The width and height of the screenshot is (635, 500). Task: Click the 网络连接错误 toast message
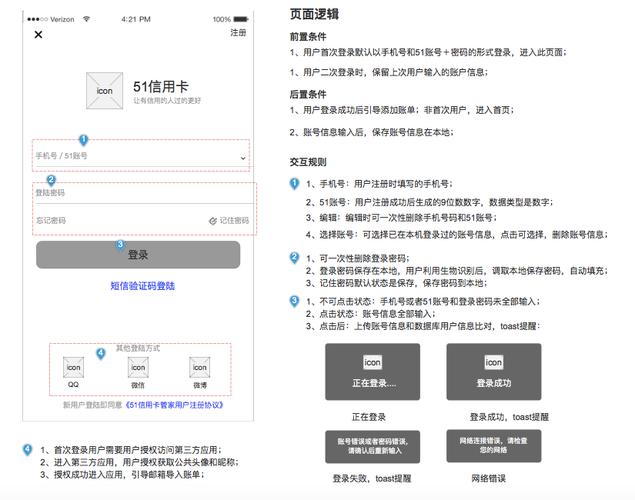[493, 445]
